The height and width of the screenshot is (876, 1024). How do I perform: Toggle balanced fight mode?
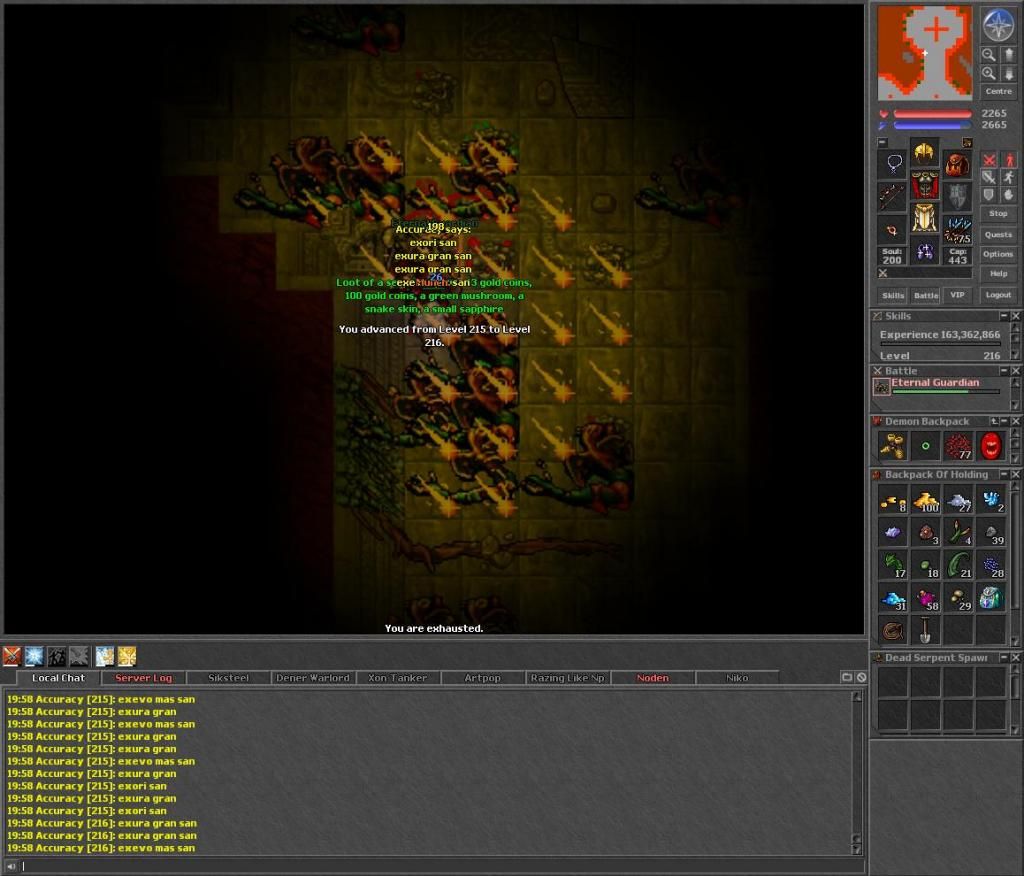[x=989, y=177]
